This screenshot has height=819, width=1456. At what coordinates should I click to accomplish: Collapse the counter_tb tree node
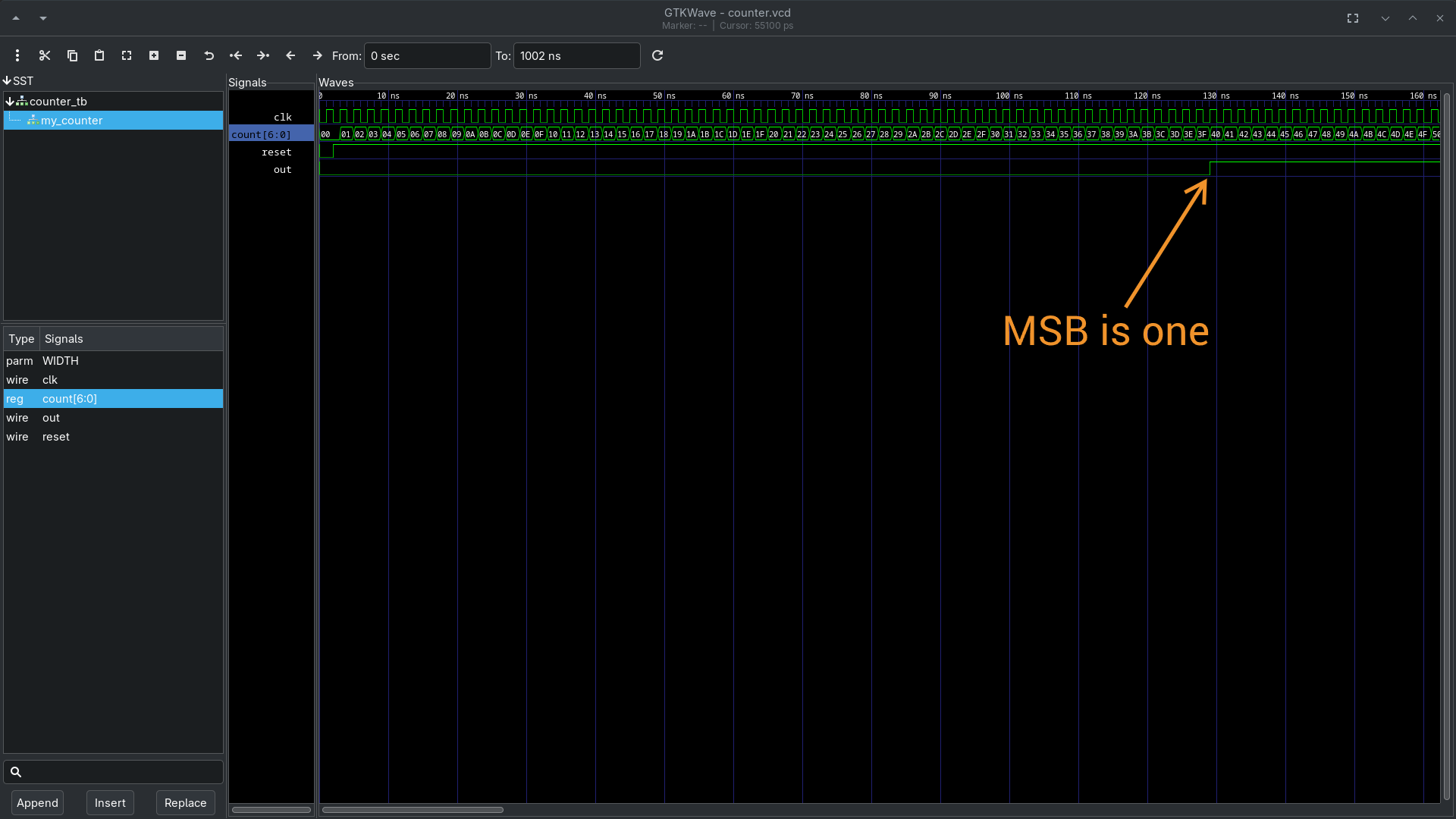10,102
